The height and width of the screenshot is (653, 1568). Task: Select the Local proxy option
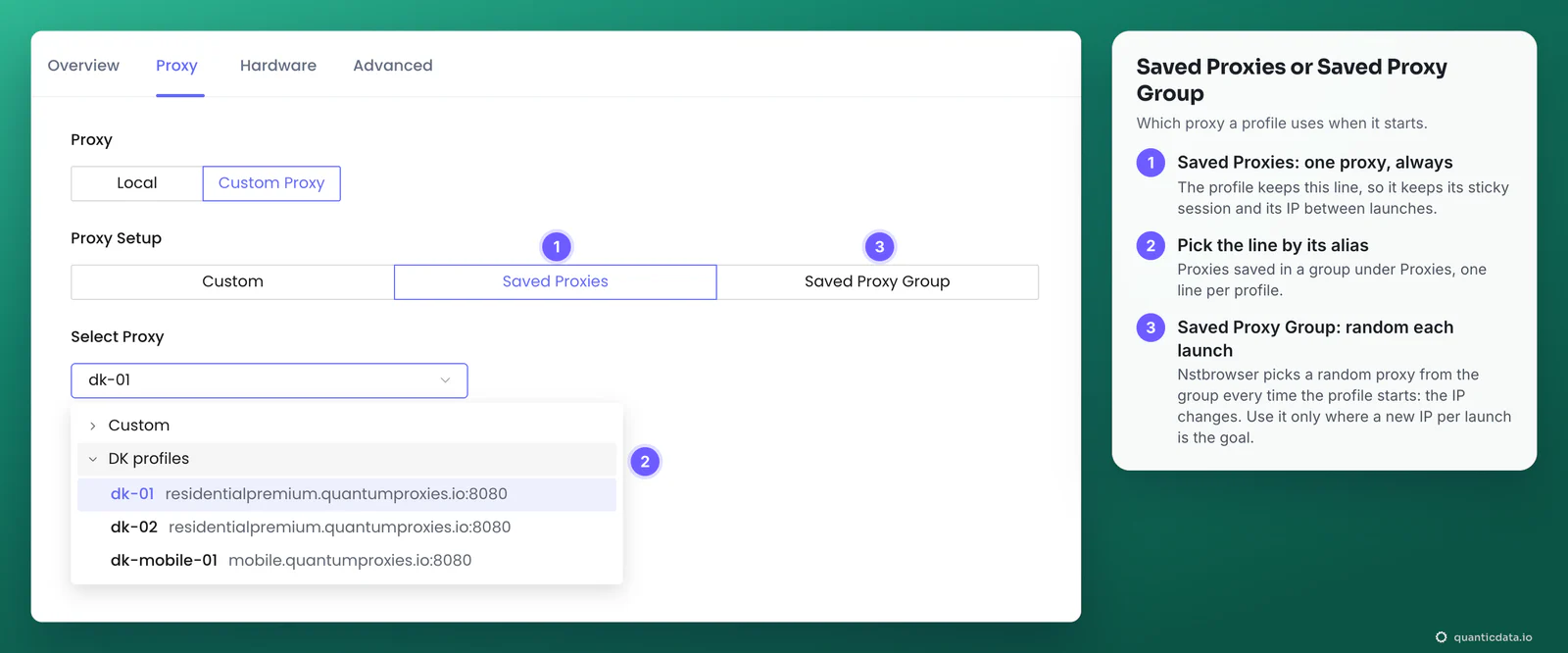click(x=137, y=183)
